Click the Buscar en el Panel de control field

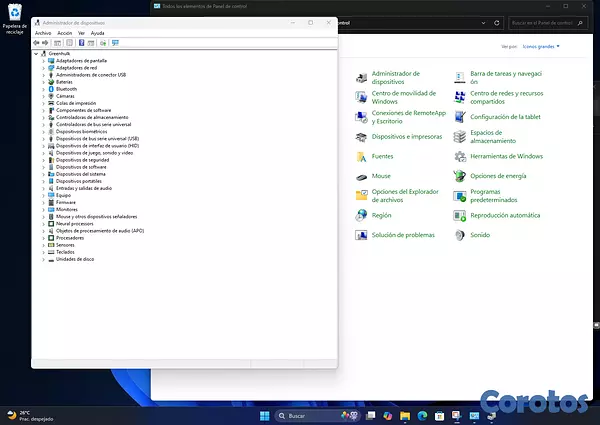(x=547, y=23)
